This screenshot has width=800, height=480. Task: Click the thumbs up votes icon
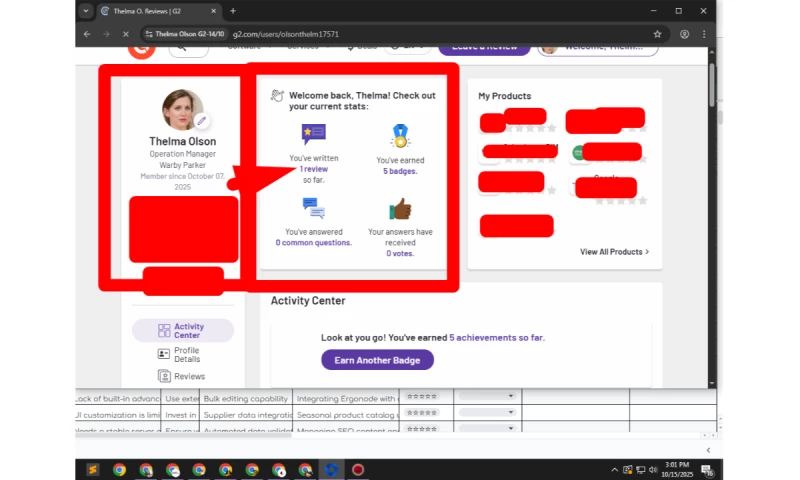pyautogui.click(x=400, y=208)
